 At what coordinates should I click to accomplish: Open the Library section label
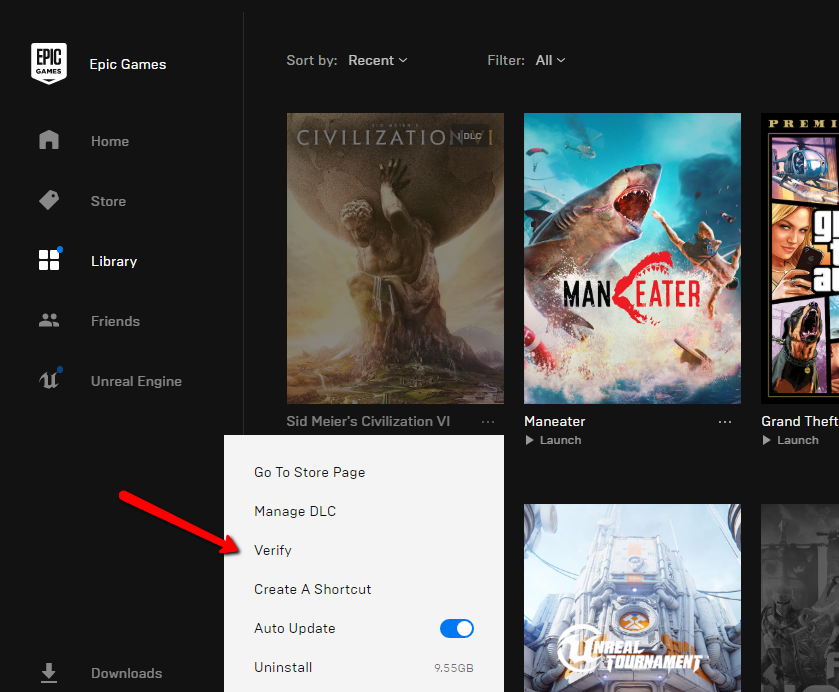pyautogui.click(x=114, y=261)
